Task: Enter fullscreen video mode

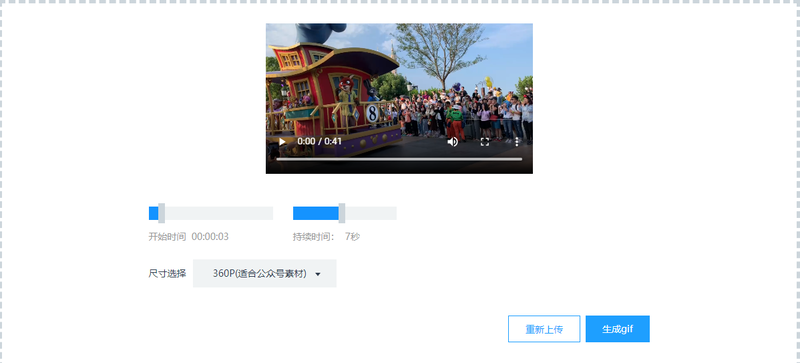Action: (485, 141)
